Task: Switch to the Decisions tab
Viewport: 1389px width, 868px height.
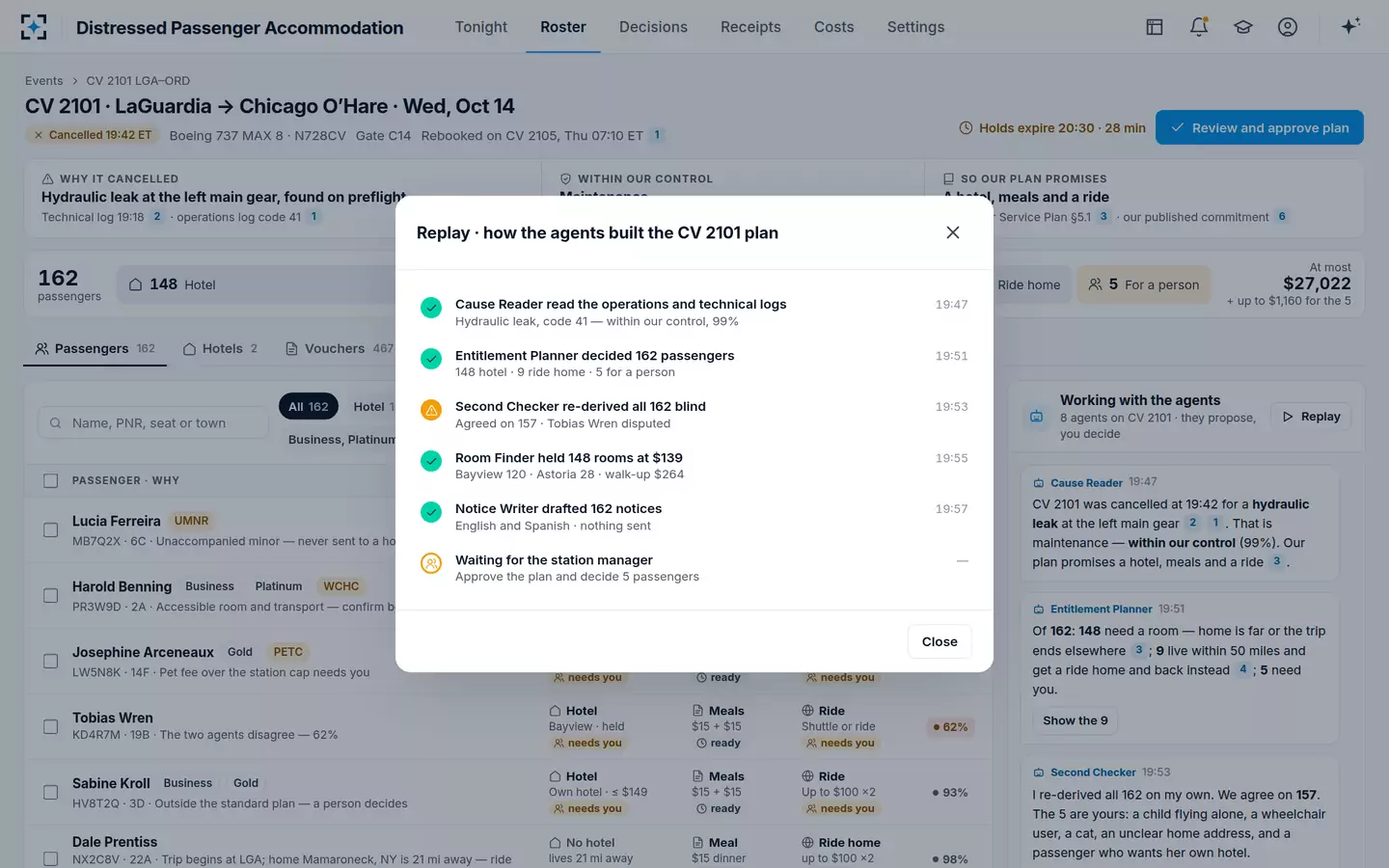Action: tap(653, 27)
